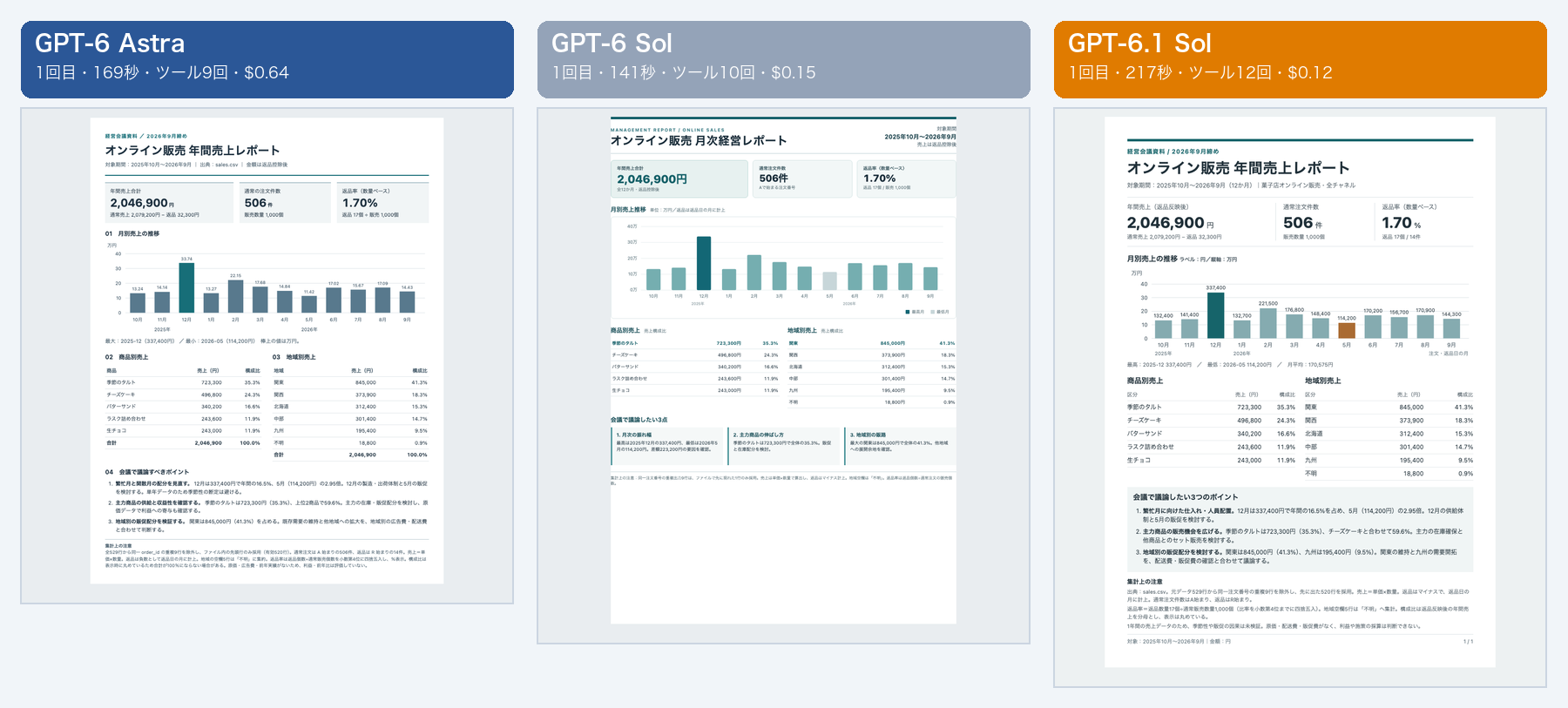
Task: Open the GPT-6 Sol report thumbnail
Action: (783, 370)
